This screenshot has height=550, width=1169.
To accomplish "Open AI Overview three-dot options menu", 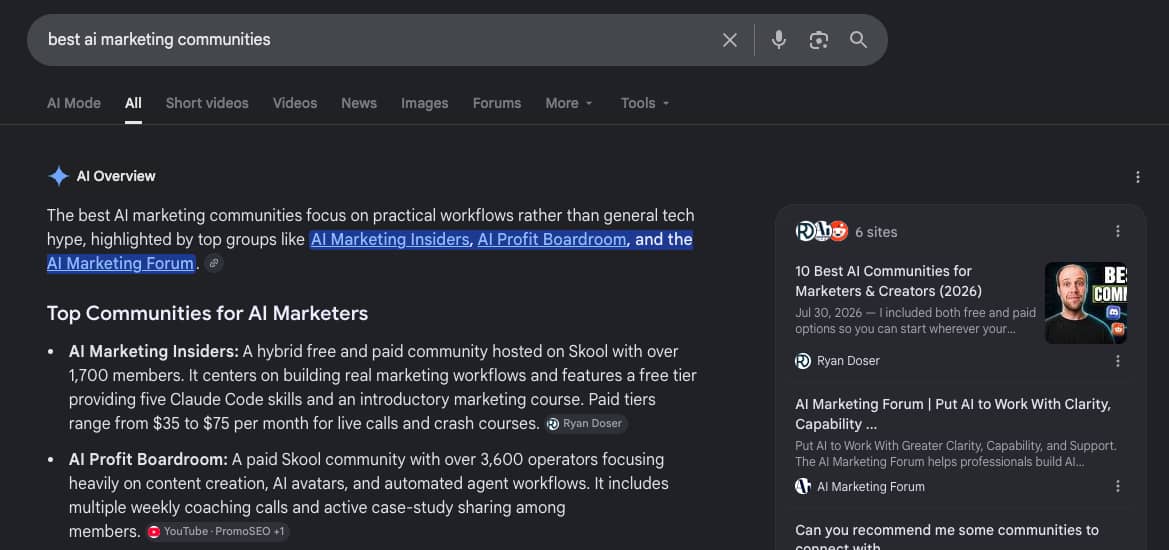I will 1138,177.
